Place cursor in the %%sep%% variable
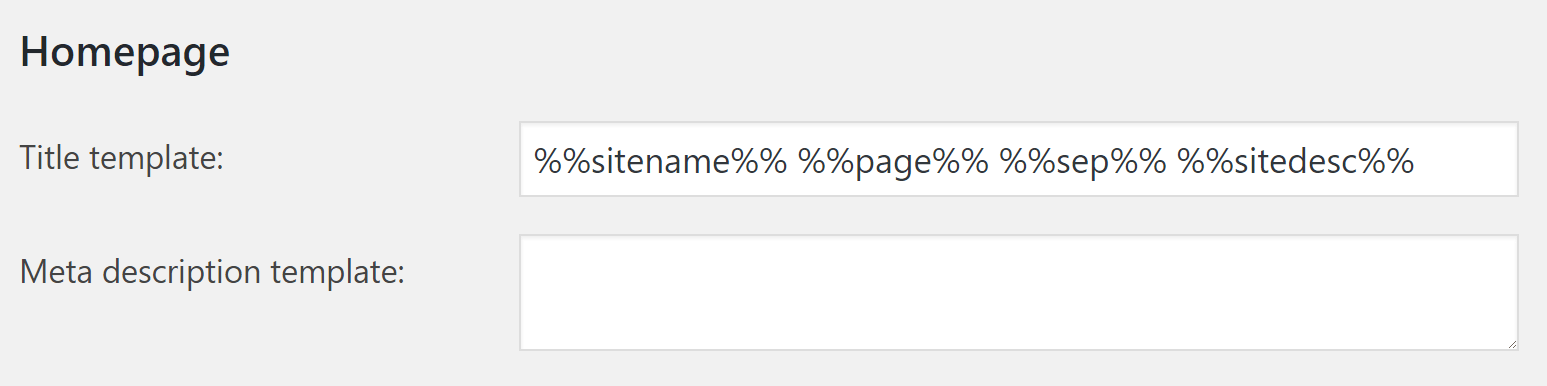The width and height of the screenshot is (1547, 386). pos(1083,161)
